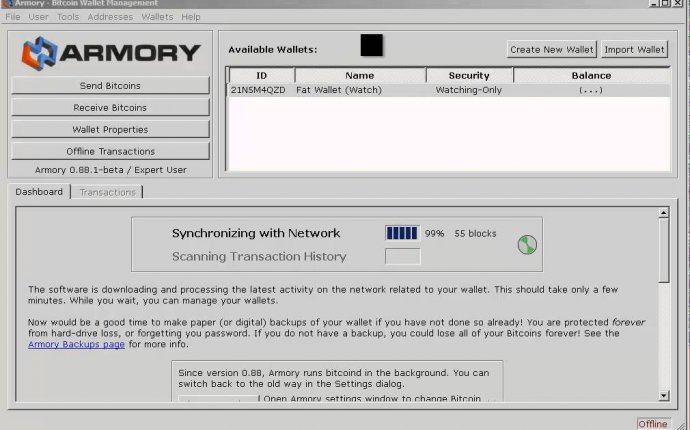Click the black square next to Available Wallets
690x430 pixels.
[x=371, y=45]
